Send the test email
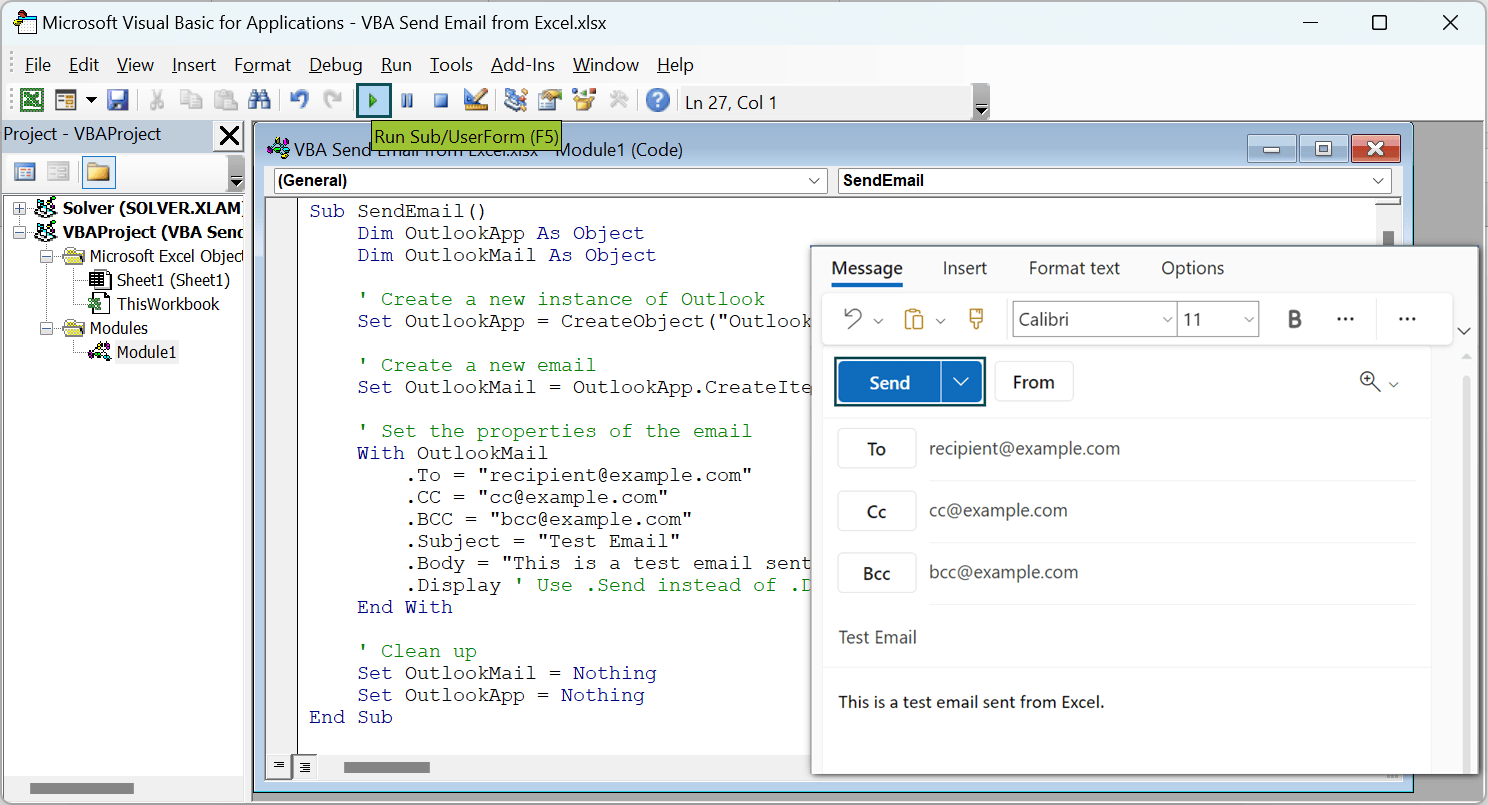The width and height of the screenshot is (1488, 805). (888, 381)
